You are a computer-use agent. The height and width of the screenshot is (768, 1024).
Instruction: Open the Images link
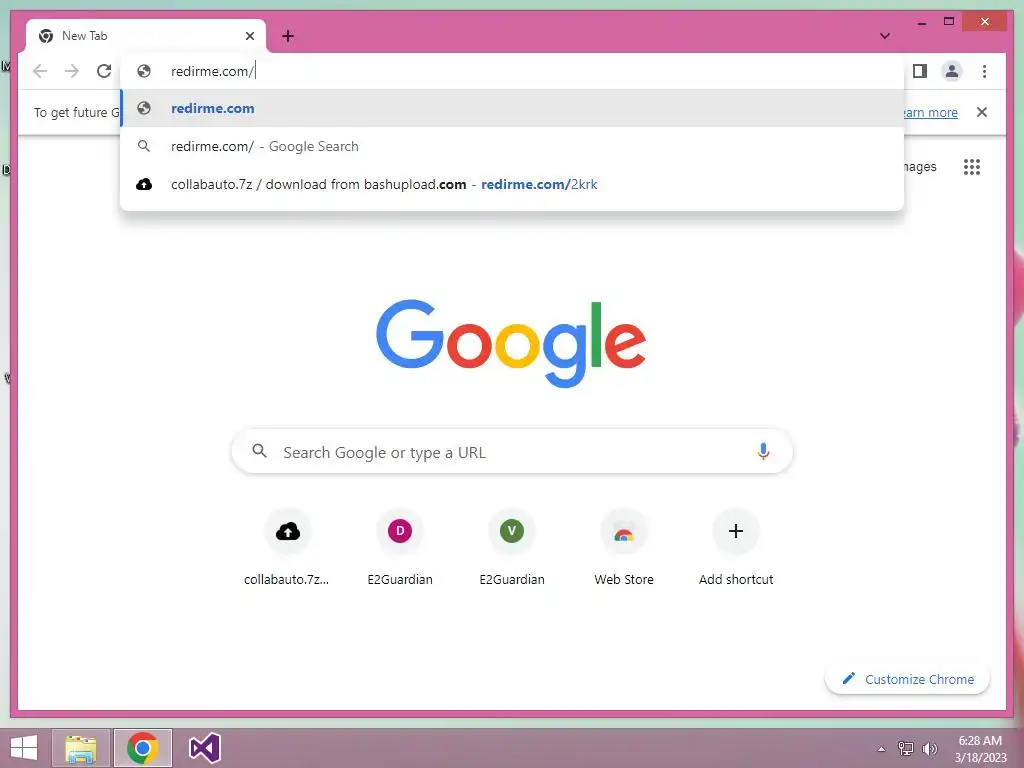coord(920,167)
